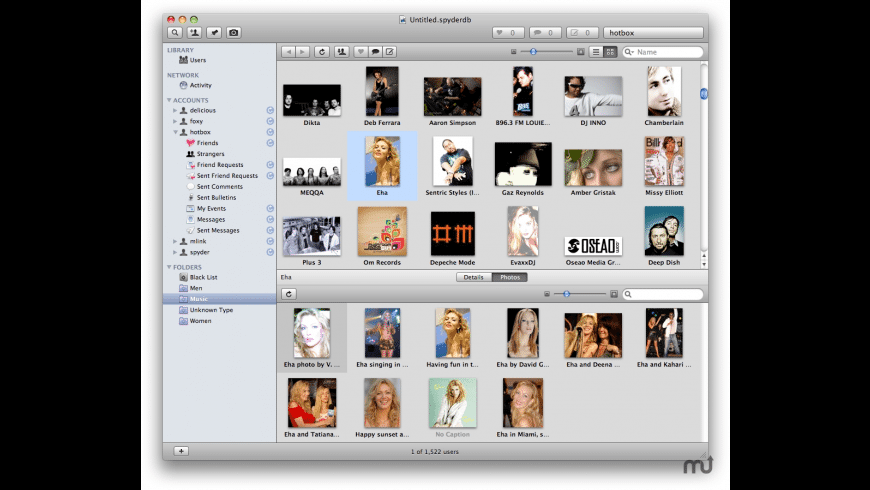Click the friends icon in the browser toolbar

[x=341, y=52]
